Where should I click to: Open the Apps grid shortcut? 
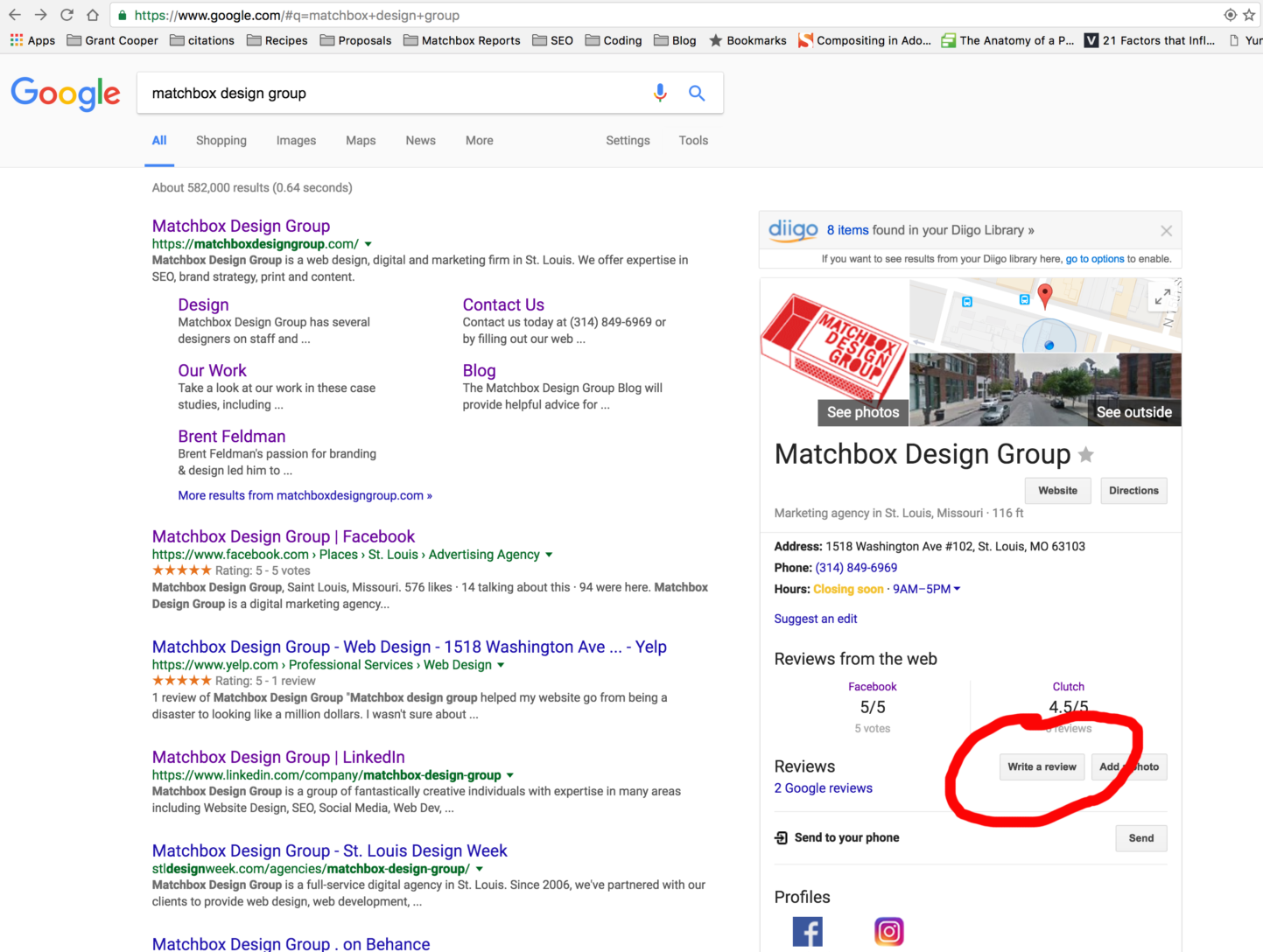point(32,40)
